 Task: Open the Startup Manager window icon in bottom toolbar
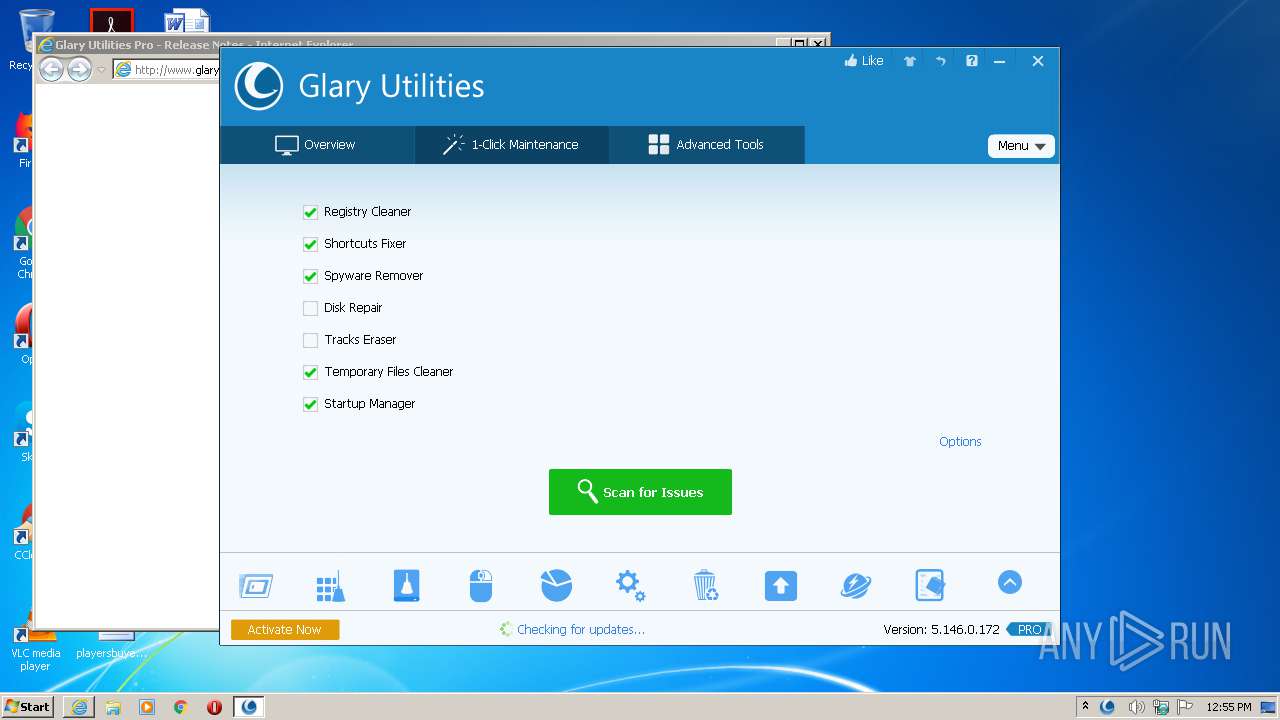pyautogui.click(x=256, y=585)
